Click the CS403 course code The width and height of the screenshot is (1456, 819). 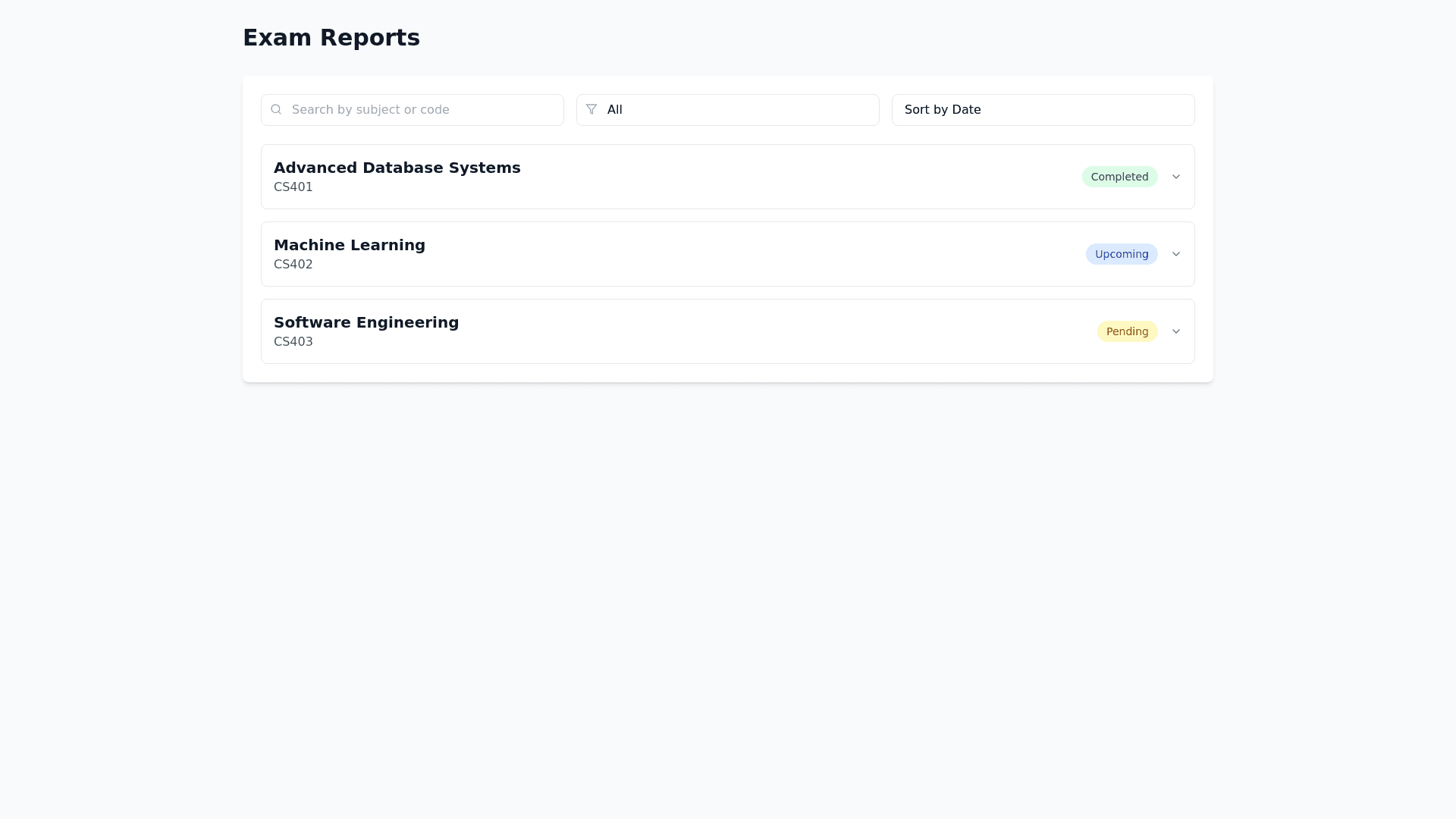[293, 342]
